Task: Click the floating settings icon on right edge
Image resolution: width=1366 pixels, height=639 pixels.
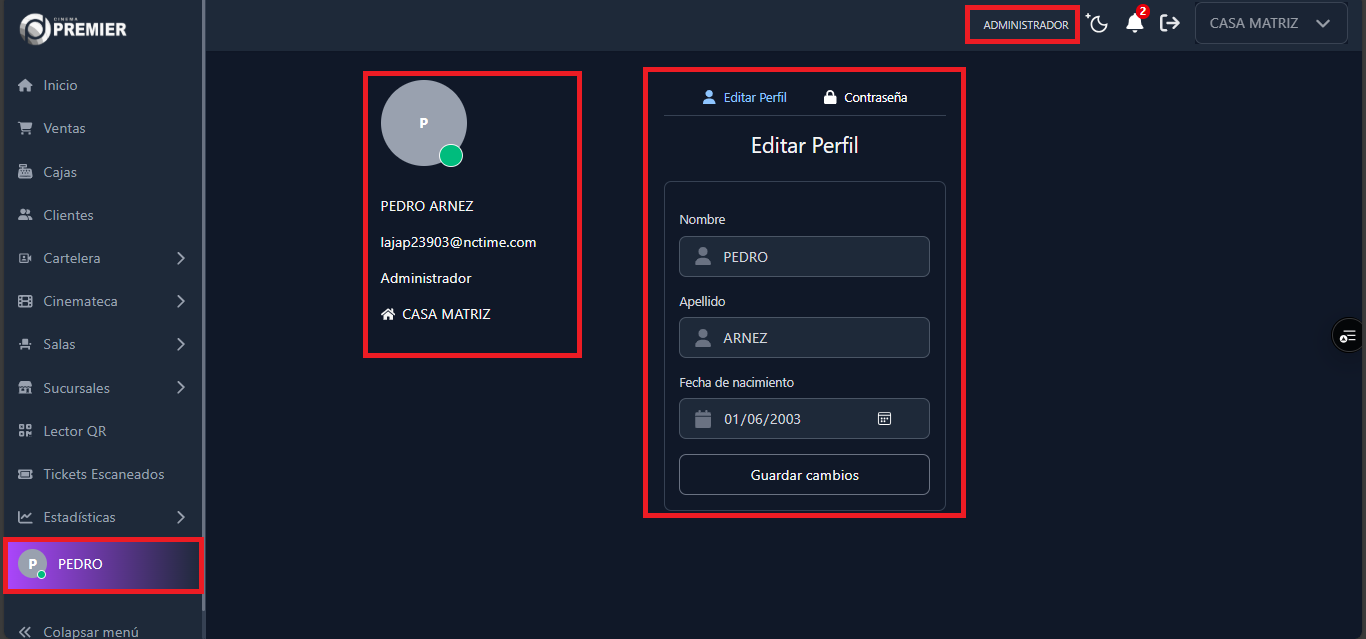Action: [1349, 336]
